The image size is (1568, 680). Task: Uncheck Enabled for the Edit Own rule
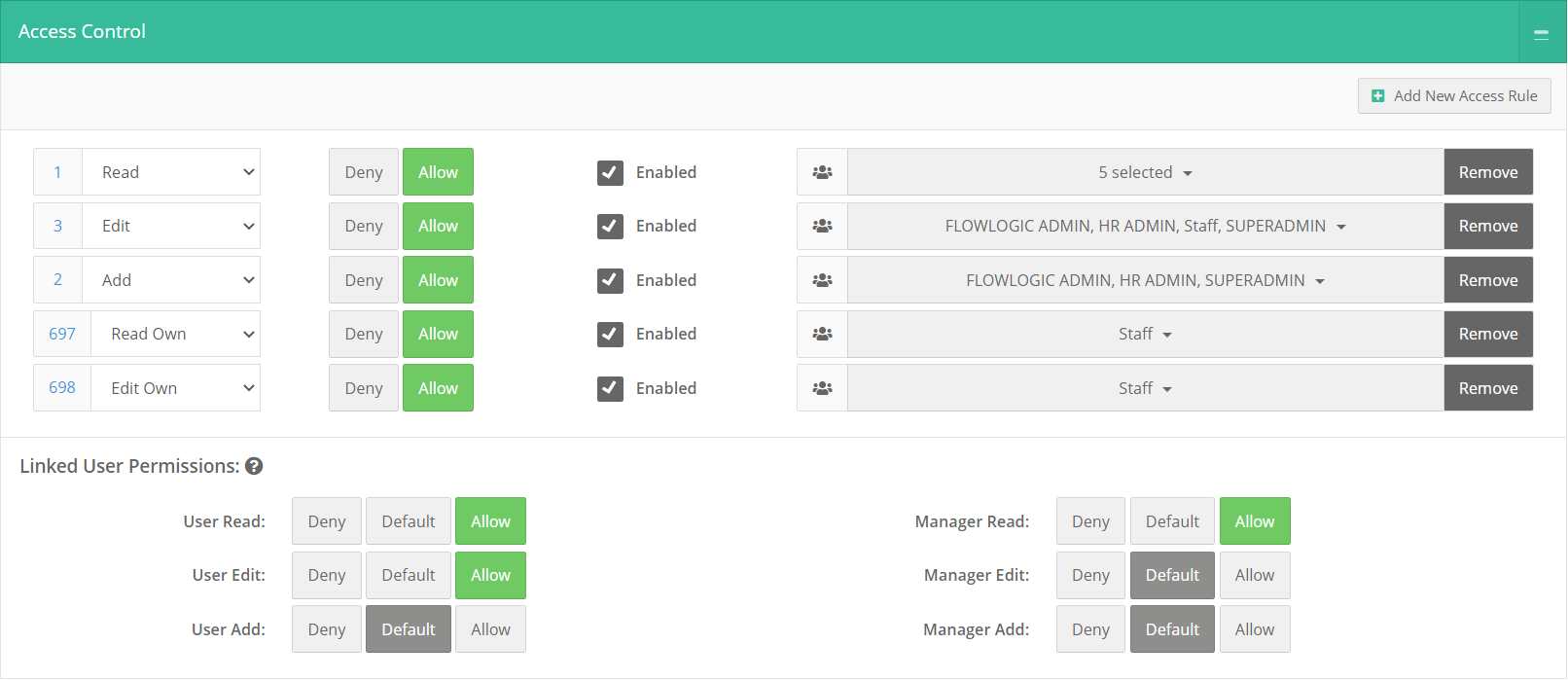point(610,388)
